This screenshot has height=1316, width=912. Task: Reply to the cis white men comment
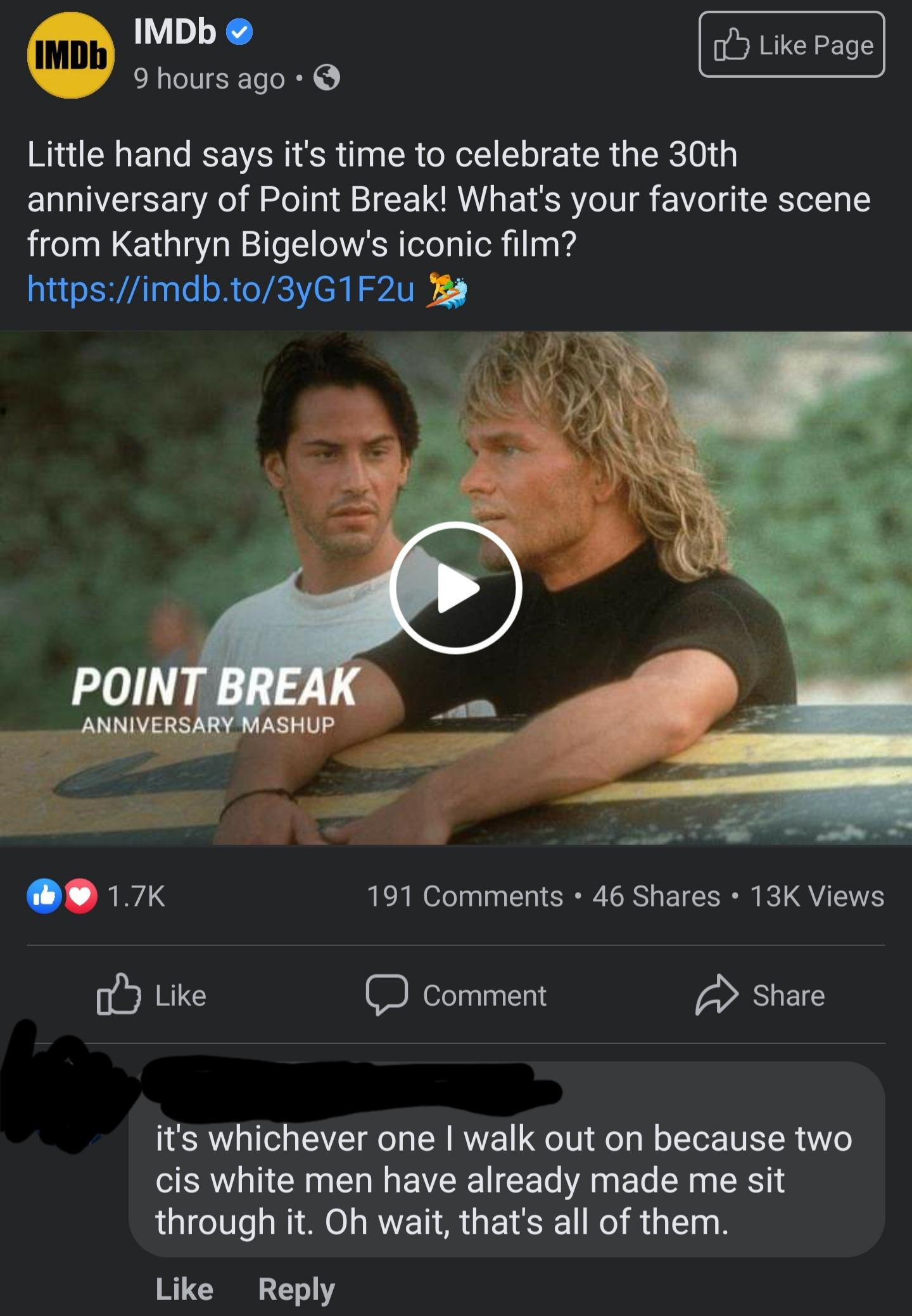point(296,1290)
